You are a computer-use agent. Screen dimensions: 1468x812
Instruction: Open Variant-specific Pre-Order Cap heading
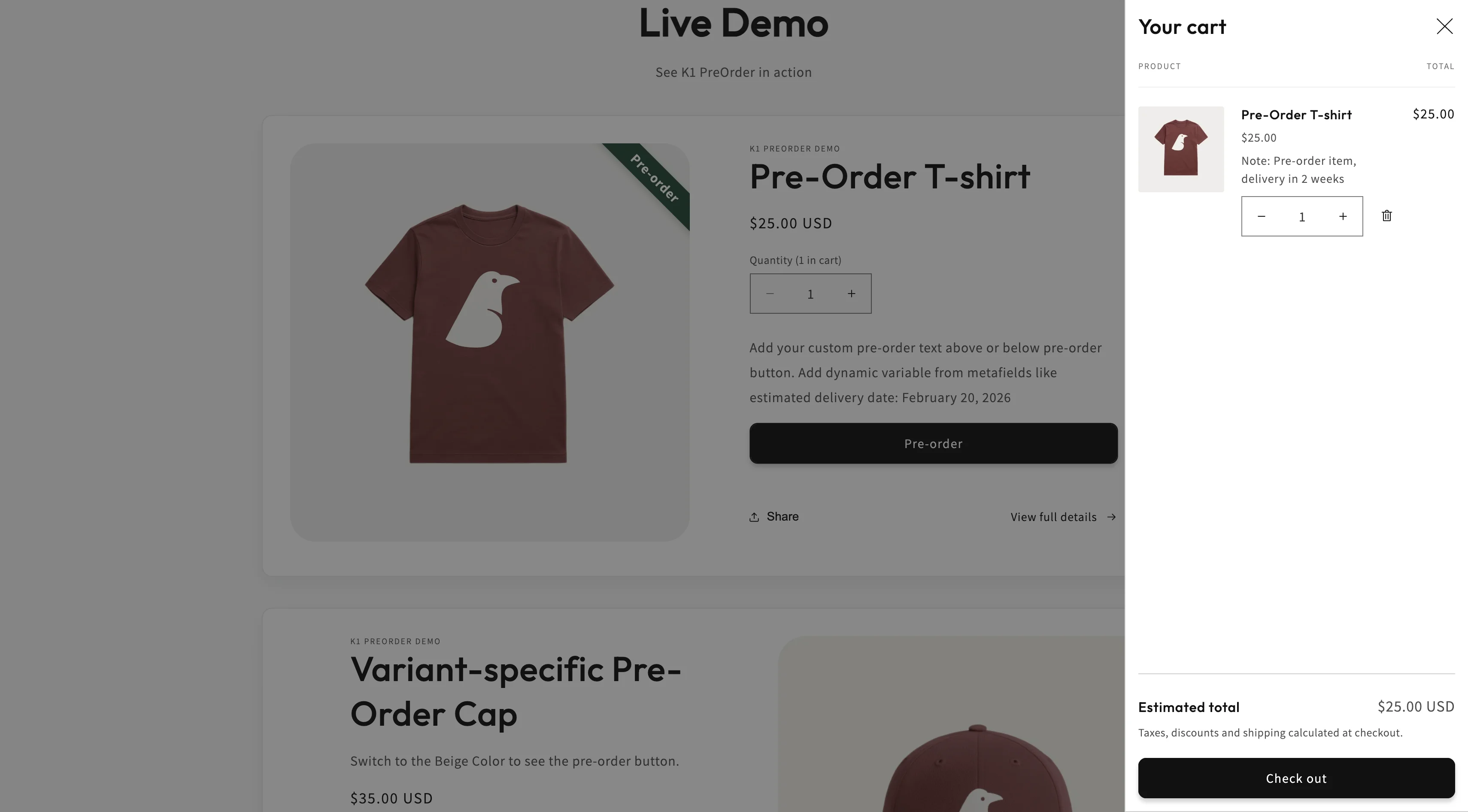coord(516,691)
